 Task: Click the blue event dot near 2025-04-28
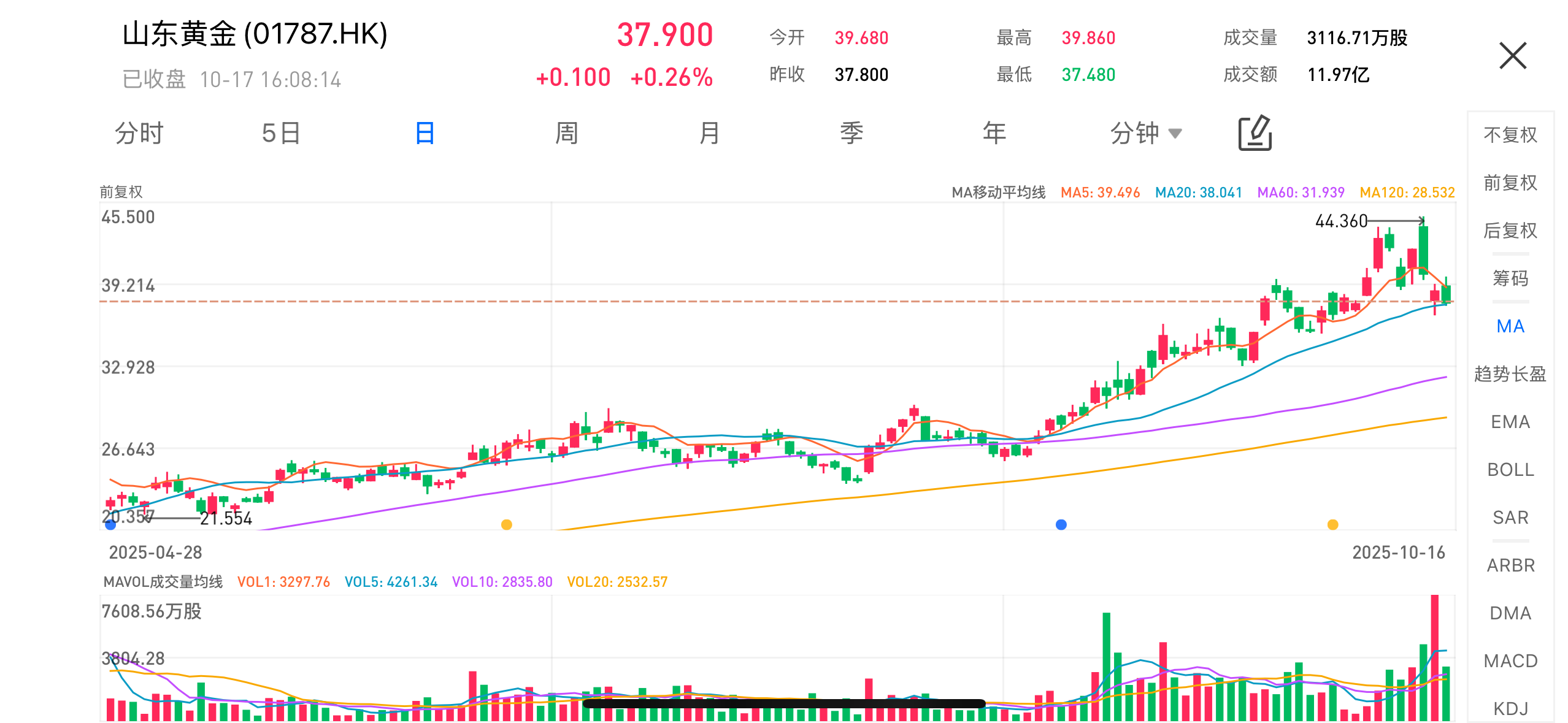click(110, 524)
